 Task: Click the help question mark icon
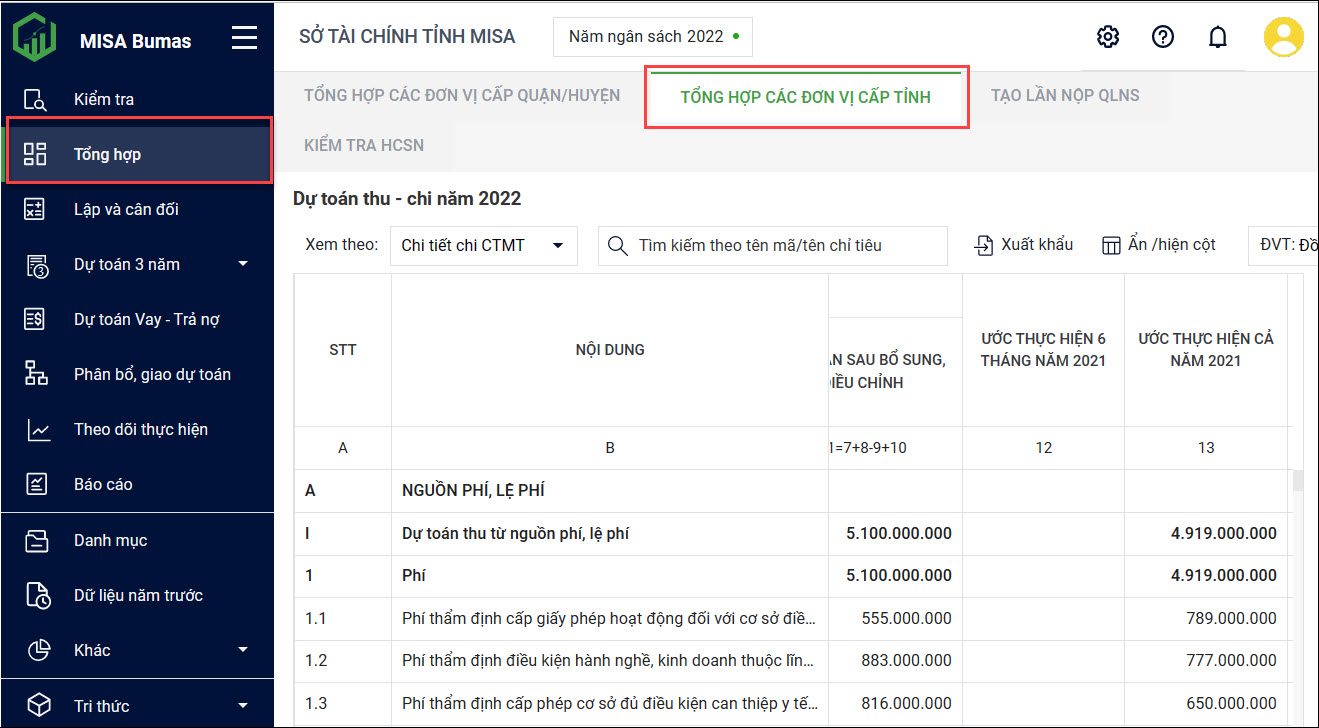(1162, 37)
